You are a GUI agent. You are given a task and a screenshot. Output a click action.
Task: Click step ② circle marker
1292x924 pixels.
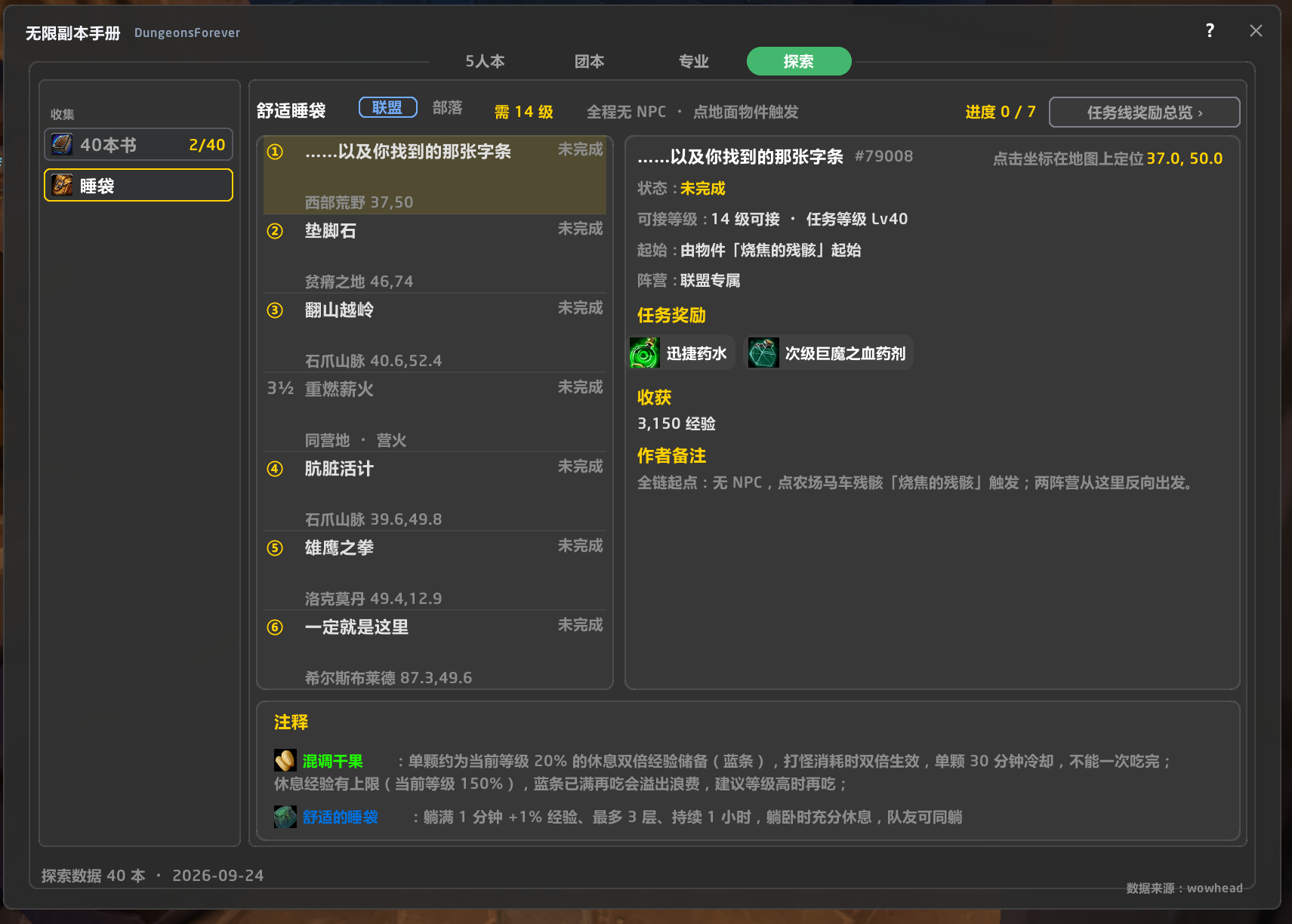275,231
